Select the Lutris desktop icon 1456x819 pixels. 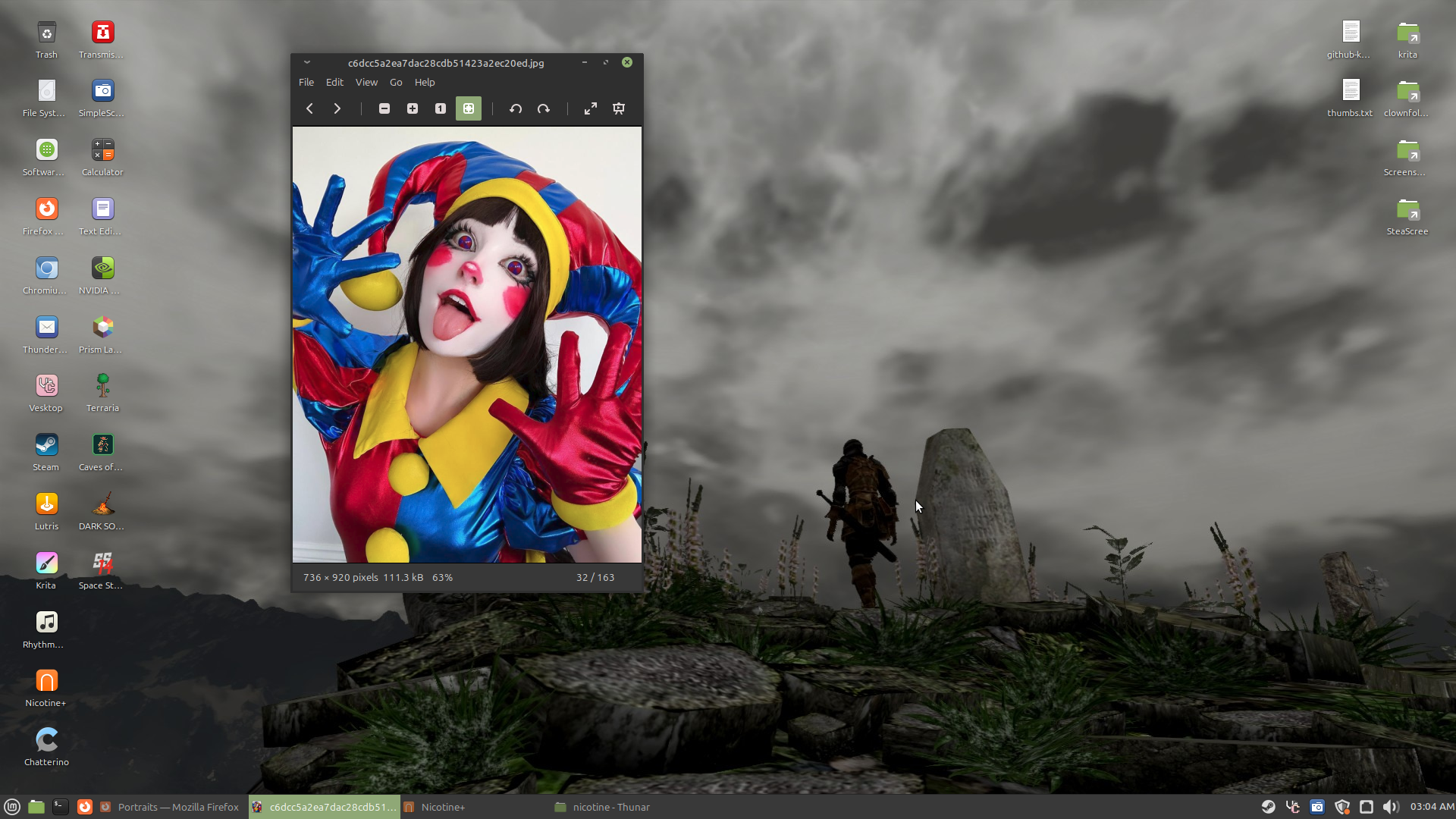click(46, 512)
